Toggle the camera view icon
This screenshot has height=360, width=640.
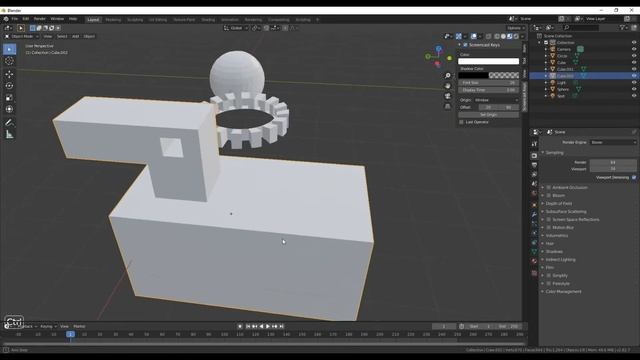point(448,96)
